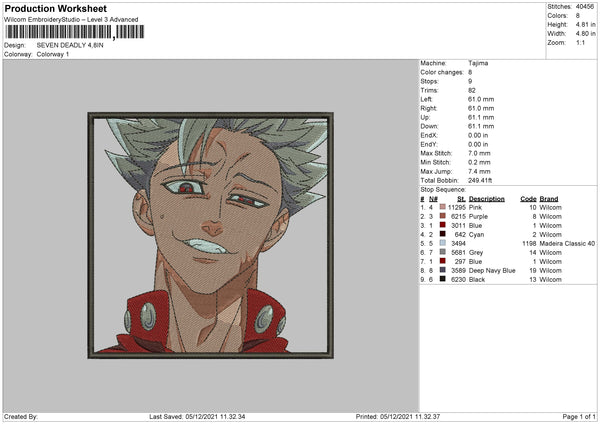Click the Stop Sequence heading
600x424 pixels.
coord(443,189)
